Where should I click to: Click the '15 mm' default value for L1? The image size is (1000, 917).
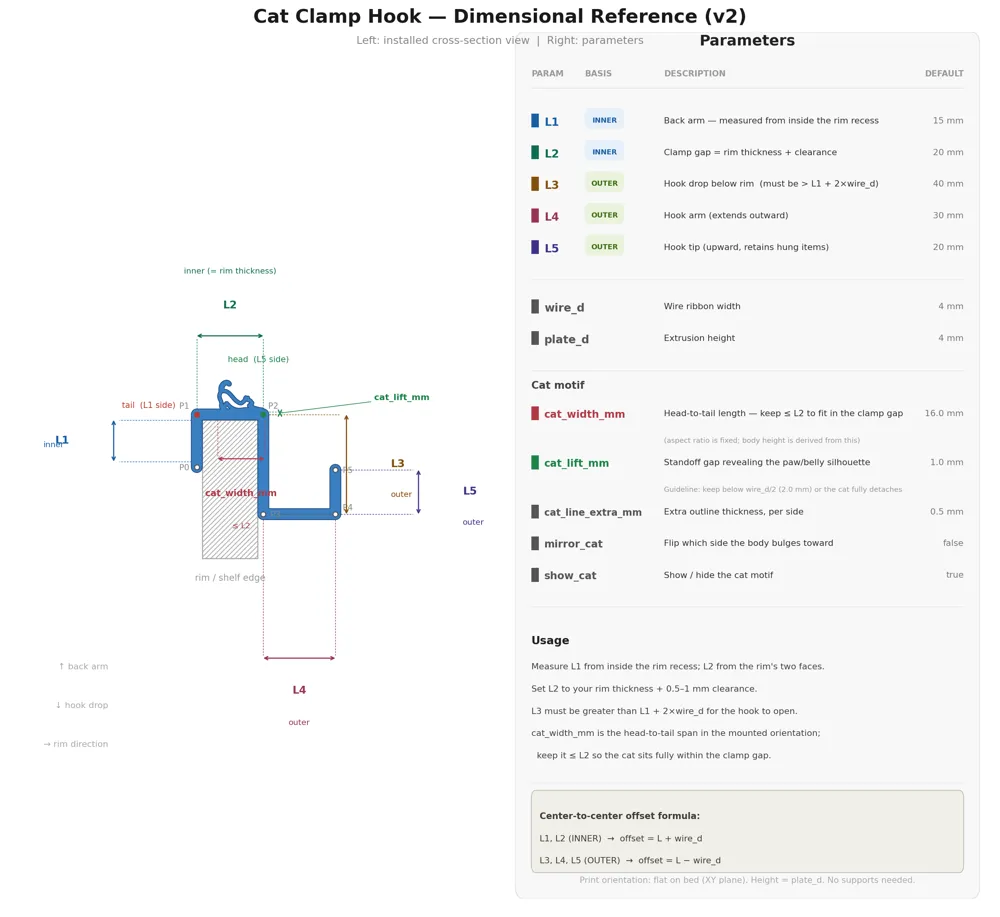[x=948, y=121]
